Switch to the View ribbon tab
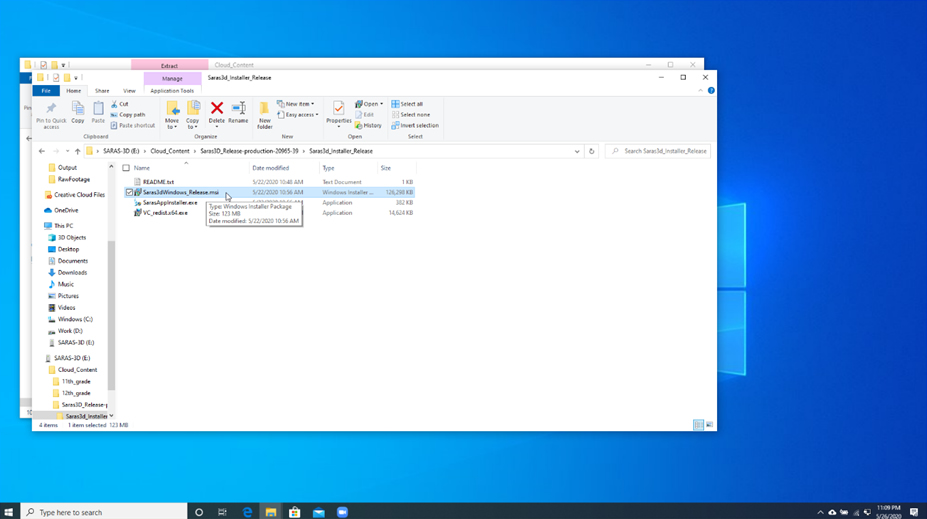Screen dimensions: 927x519 click(x=129, y=90)
